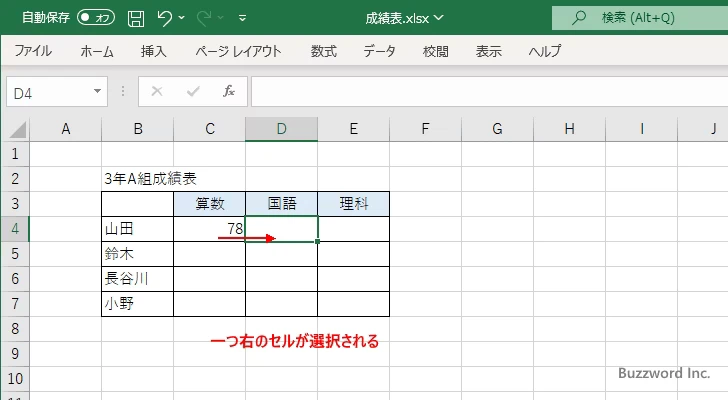
Task: Click the fill handle of cell D4
Action: click(318, 241)
